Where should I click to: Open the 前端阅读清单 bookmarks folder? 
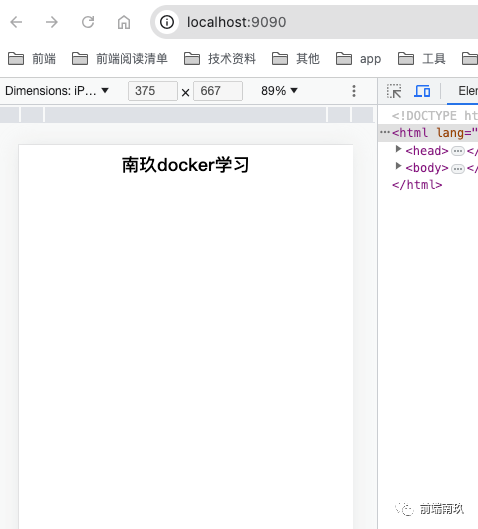[x=120, y=59]
